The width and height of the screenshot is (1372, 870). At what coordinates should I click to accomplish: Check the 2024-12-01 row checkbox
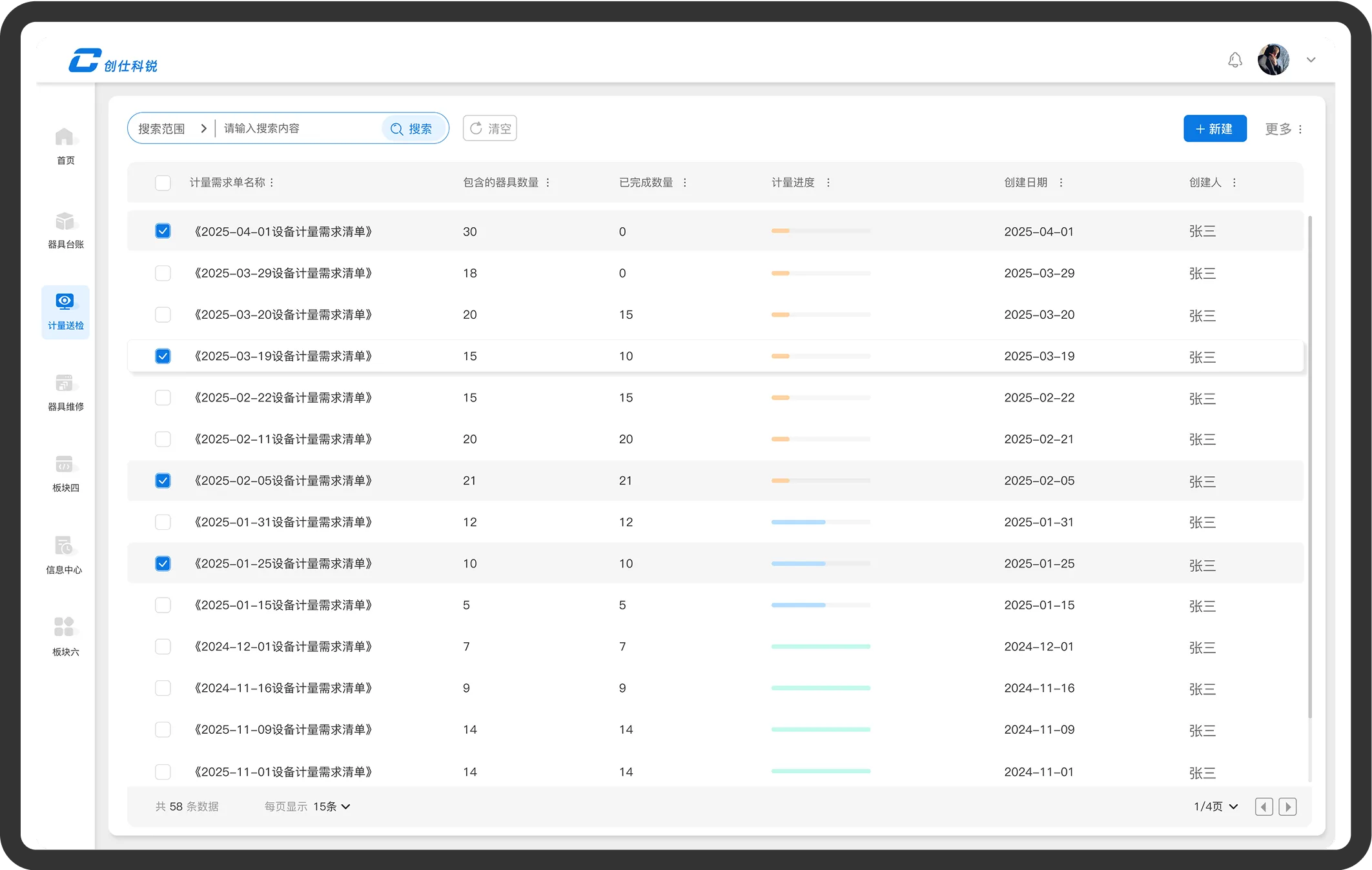coord(163,647)
